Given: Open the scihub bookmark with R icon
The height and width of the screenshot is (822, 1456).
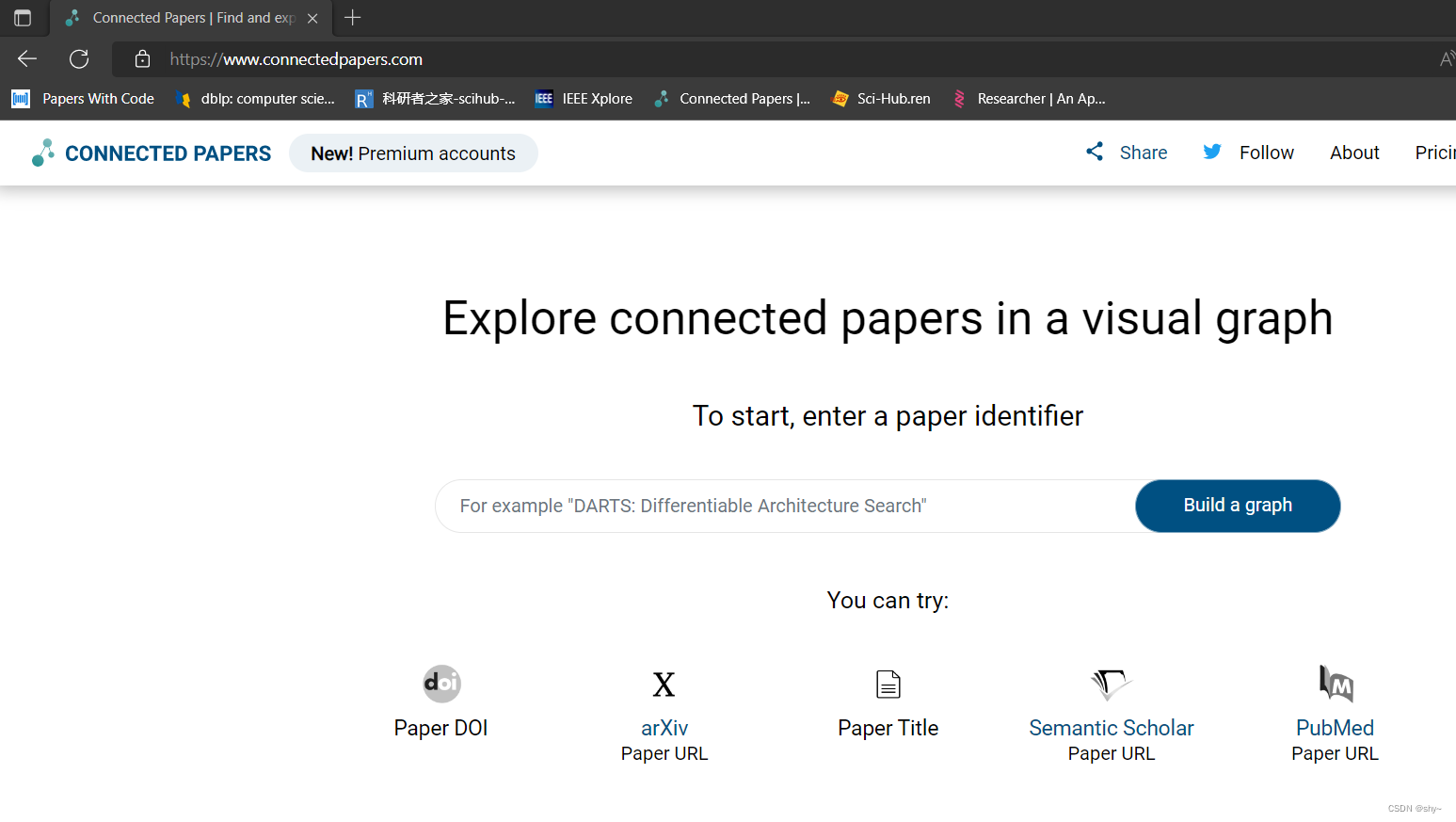Looking at the screenshot, I should pos(435,99).
